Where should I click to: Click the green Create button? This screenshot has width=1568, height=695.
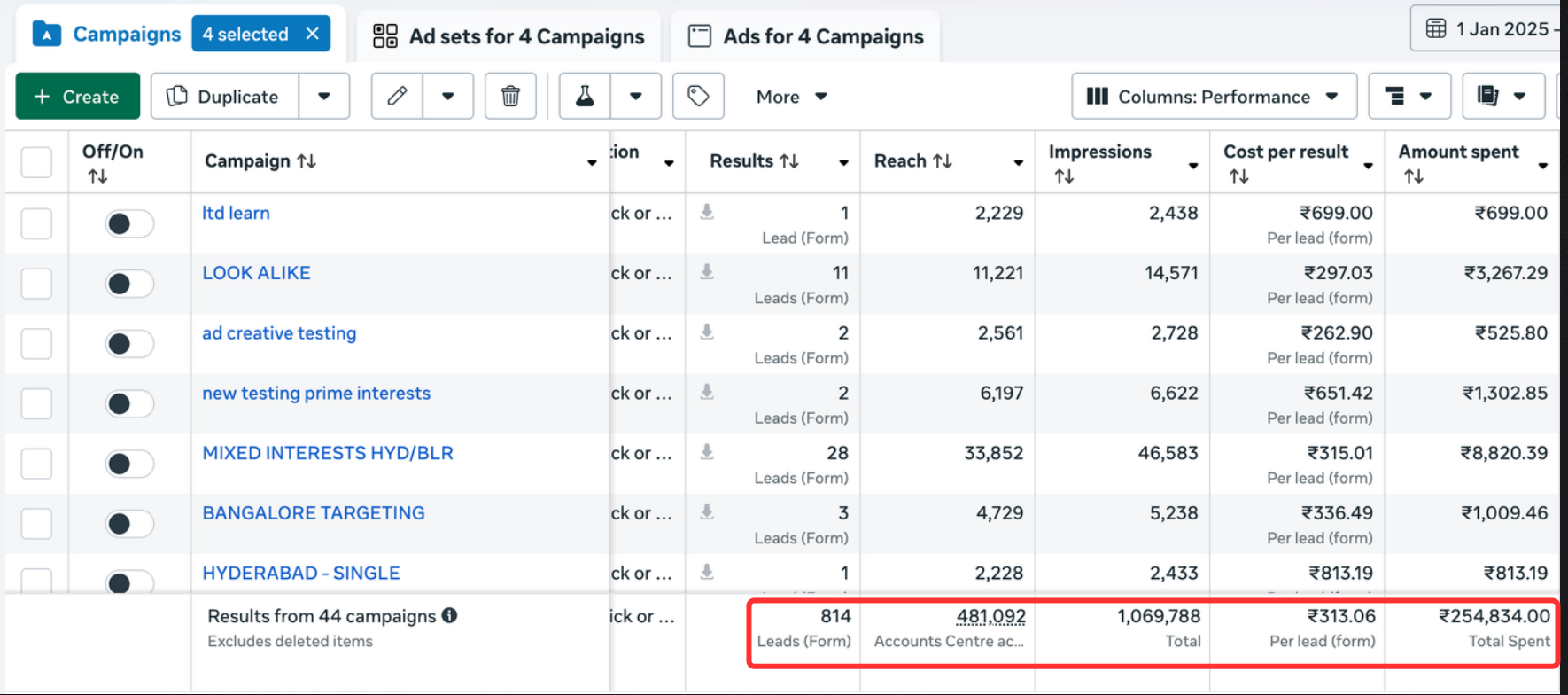pyautogui.click(x=77, y=96)
